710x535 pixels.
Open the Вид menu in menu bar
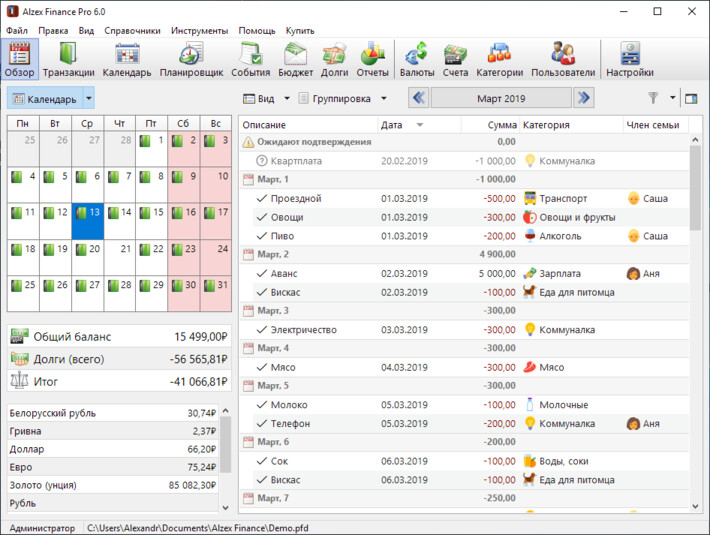86,31
